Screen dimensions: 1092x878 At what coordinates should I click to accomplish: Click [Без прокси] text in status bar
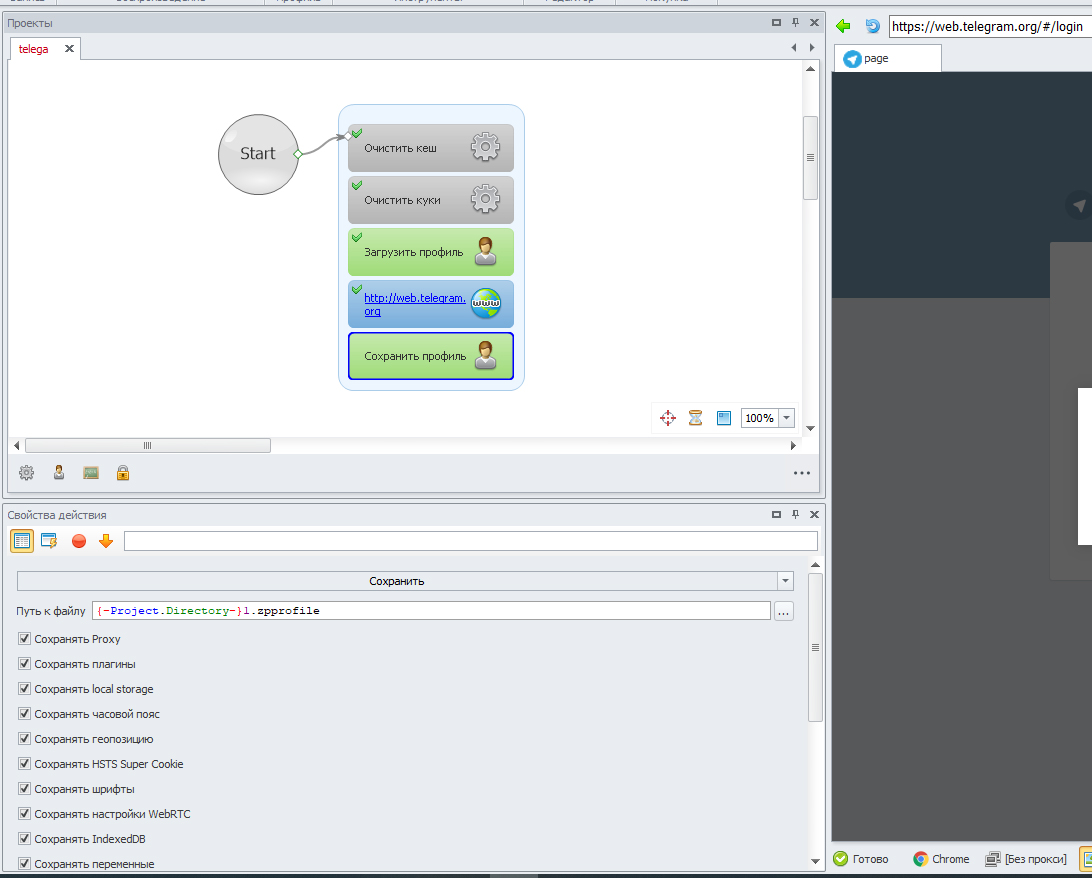[1036, 859]
